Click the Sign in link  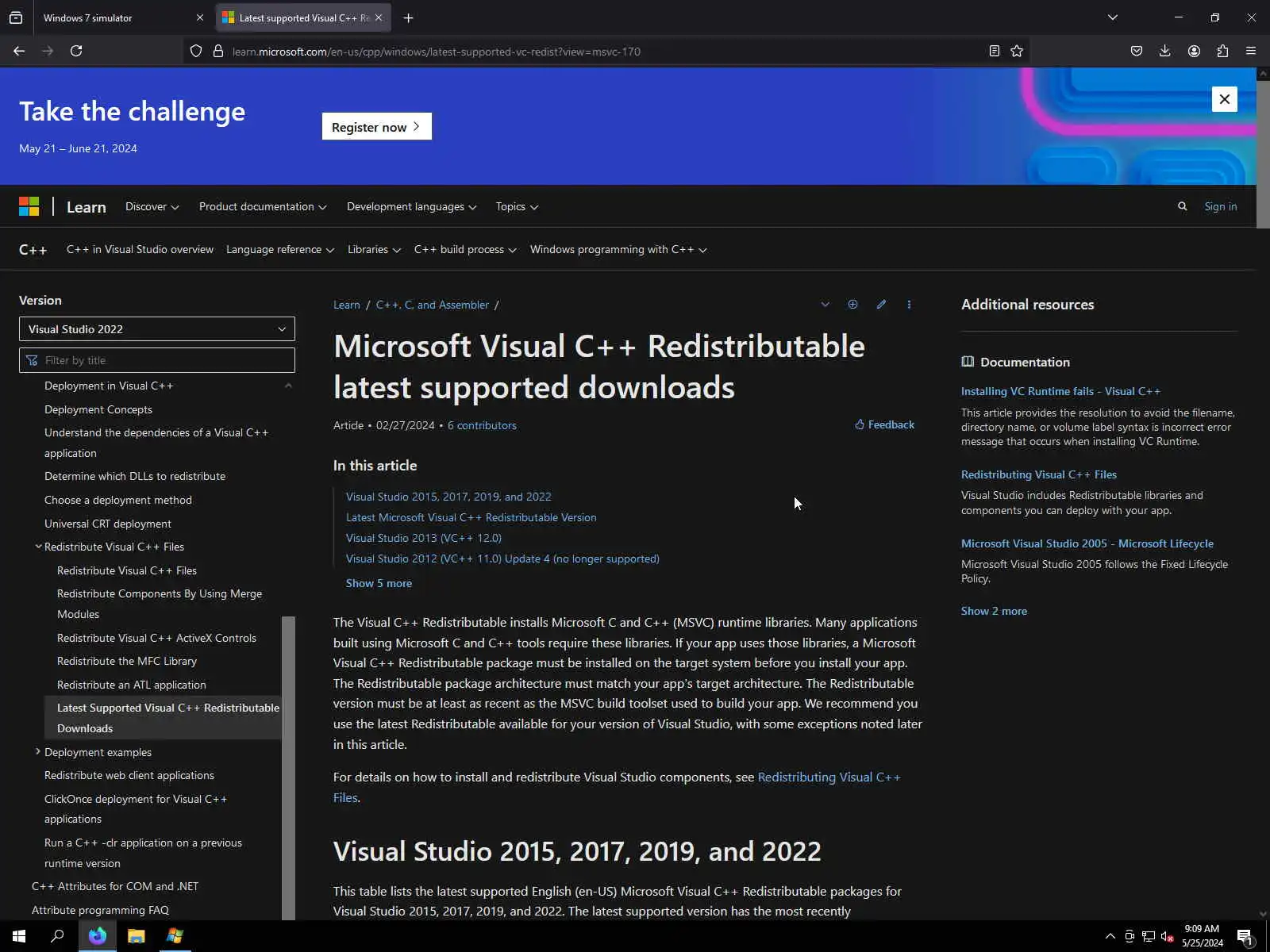[x=1220, y=206]
